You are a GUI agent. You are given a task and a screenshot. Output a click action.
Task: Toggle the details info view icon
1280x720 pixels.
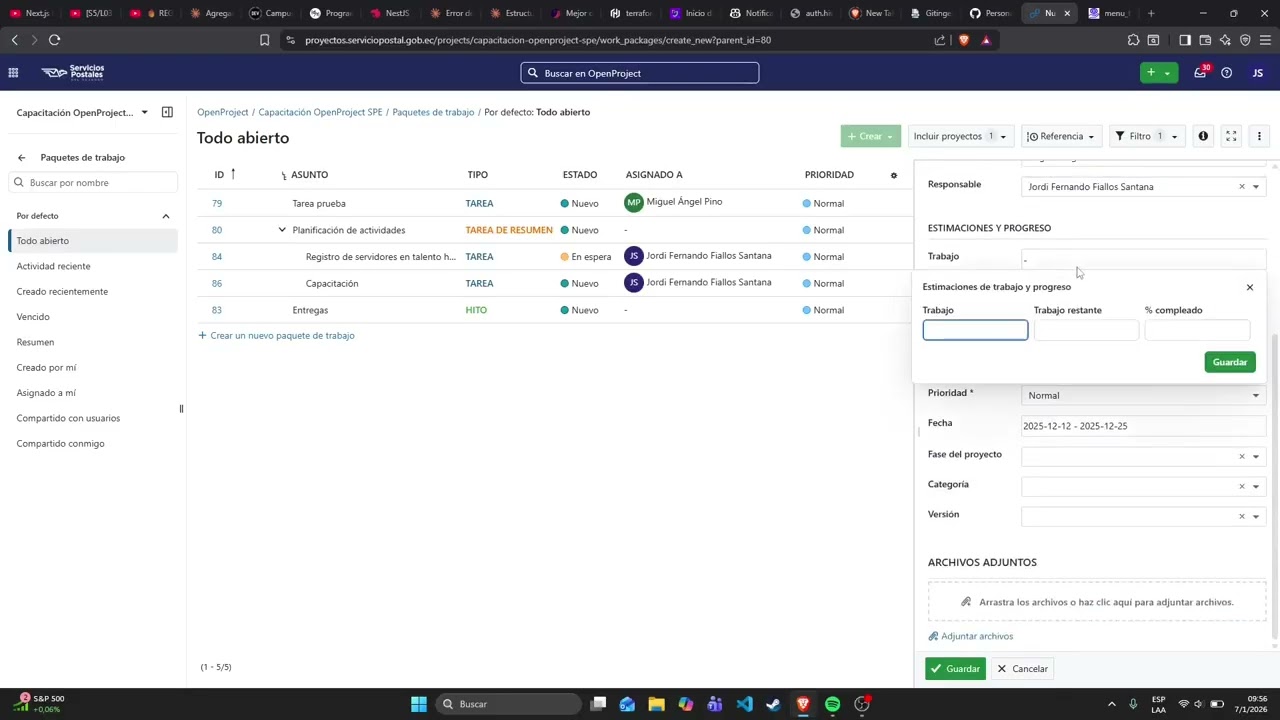[x=1203, y=136]
